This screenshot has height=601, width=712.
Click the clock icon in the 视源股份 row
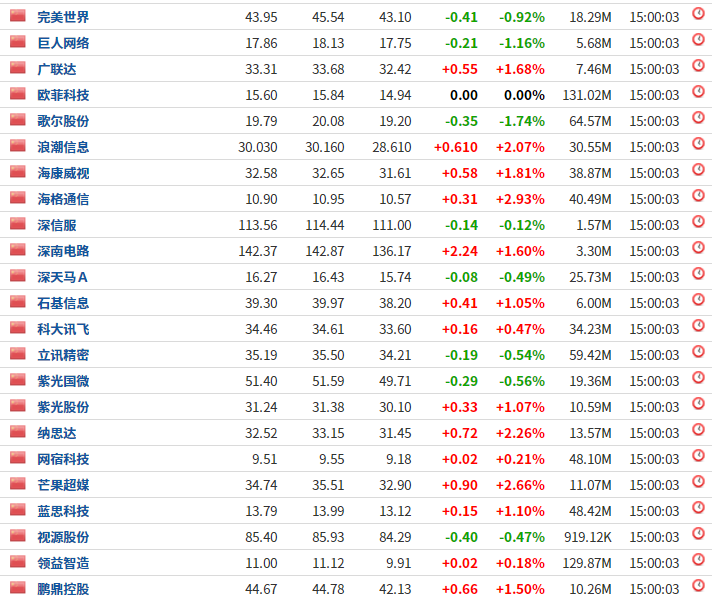click(x=698, y=533)
